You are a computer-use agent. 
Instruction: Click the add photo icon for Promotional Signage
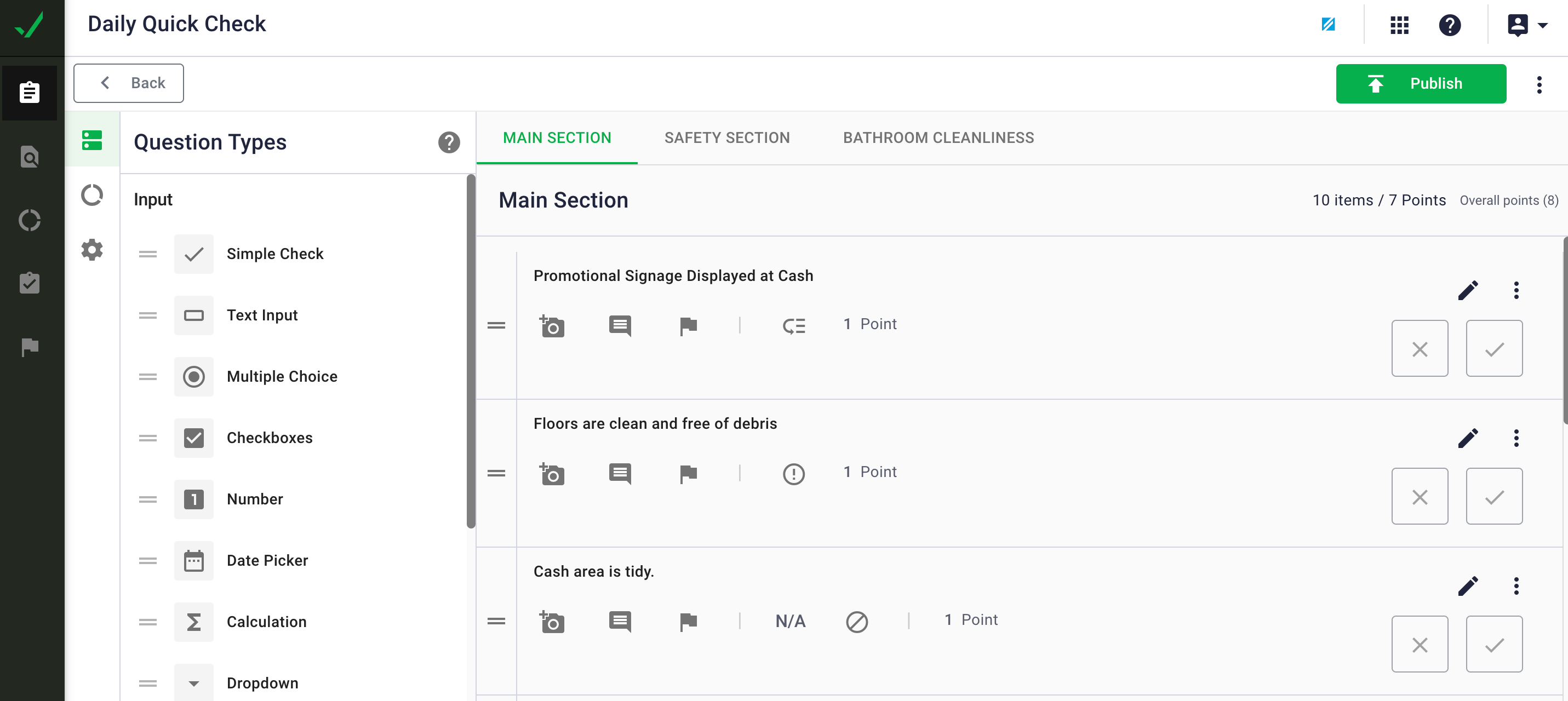pos(552,326)
